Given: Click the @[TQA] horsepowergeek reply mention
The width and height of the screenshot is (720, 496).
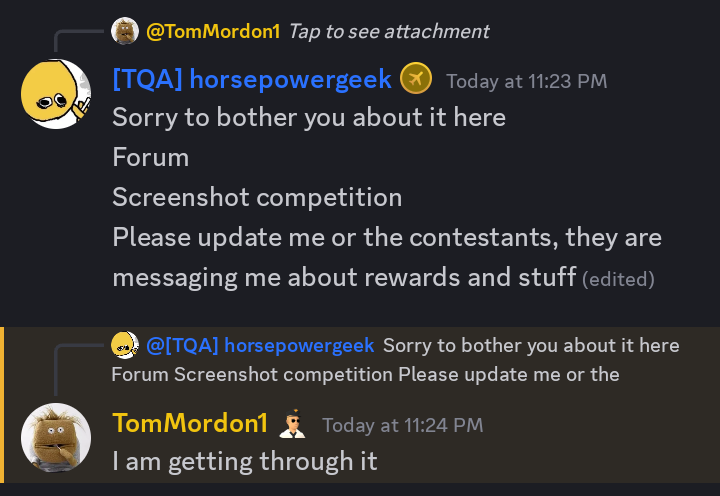Looking at the screenshot, I should click(260, 345).
